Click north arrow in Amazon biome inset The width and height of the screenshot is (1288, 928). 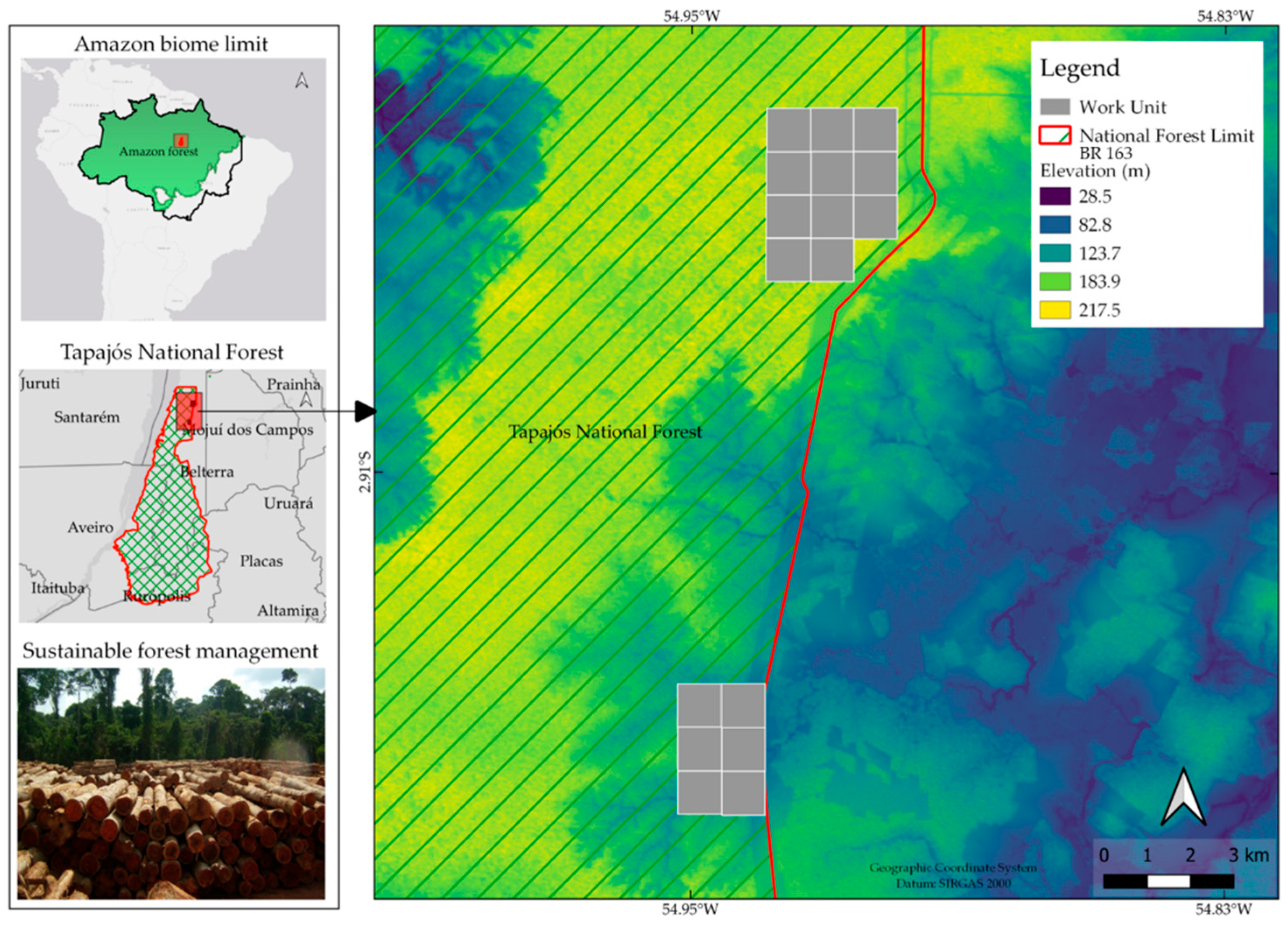(301, 81)
